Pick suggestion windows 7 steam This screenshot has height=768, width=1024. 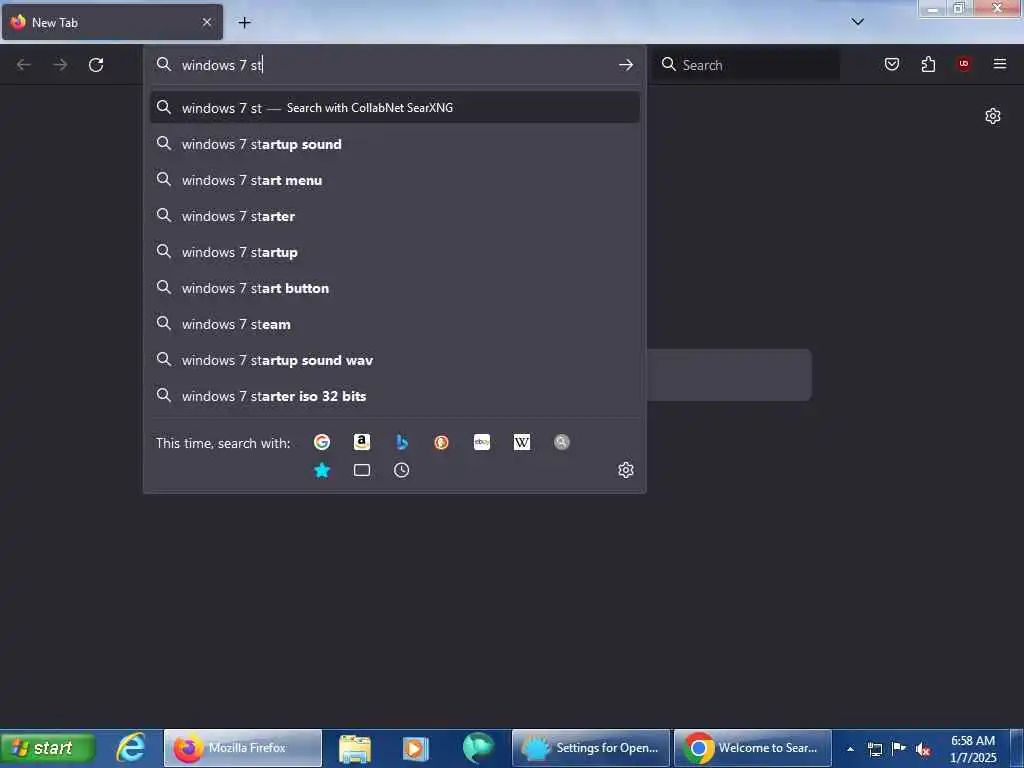pyautogui.click(x=394, y=324)
